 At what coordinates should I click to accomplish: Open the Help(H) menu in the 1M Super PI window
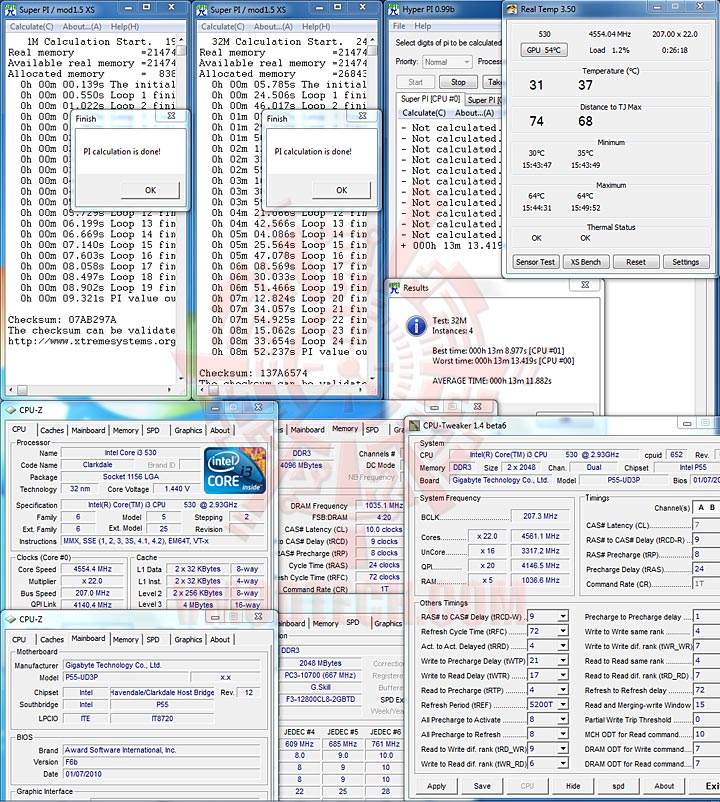(125, 27)
